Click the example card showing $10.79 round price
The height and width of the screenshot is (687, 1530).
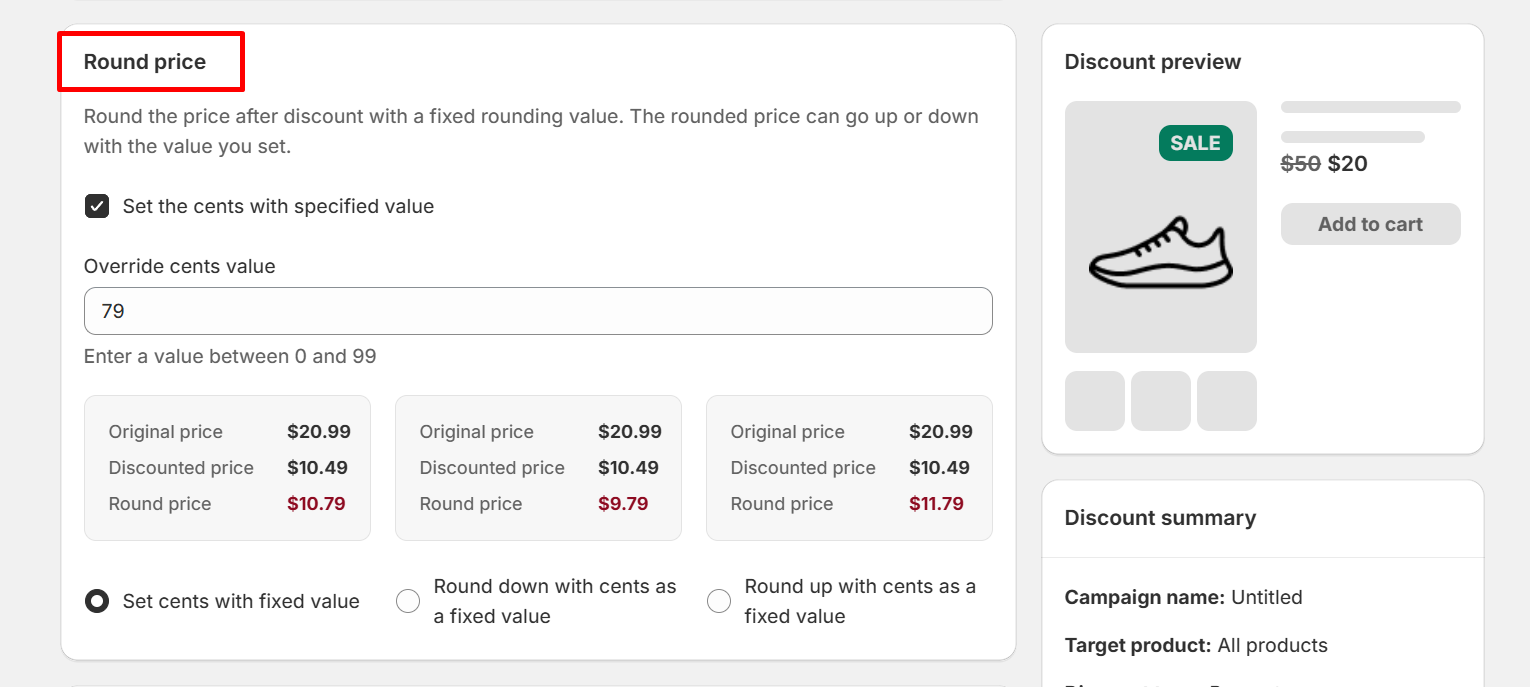click(227, 468)
